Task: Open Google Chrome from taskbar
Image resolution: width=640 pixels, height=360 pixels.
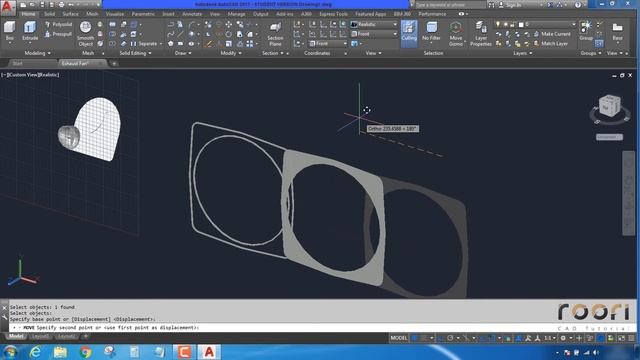Action: pos(85,352)
